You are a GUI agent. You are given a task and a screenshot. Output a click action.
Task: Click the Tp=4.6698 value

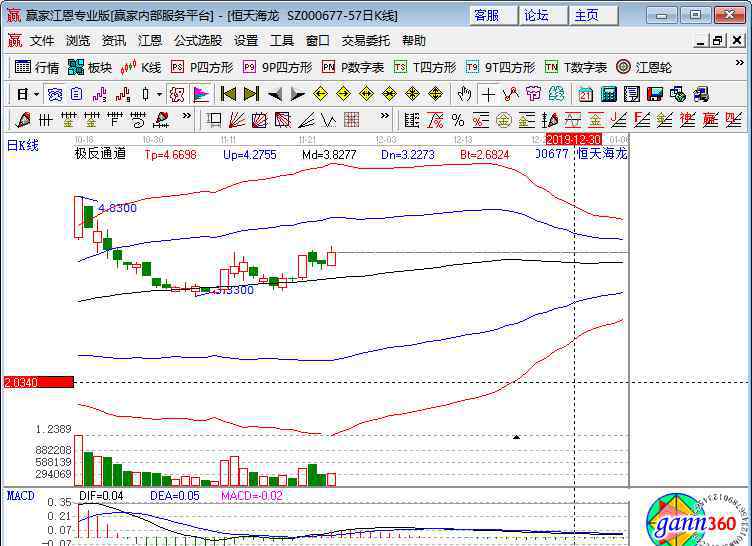pos(171,154)
